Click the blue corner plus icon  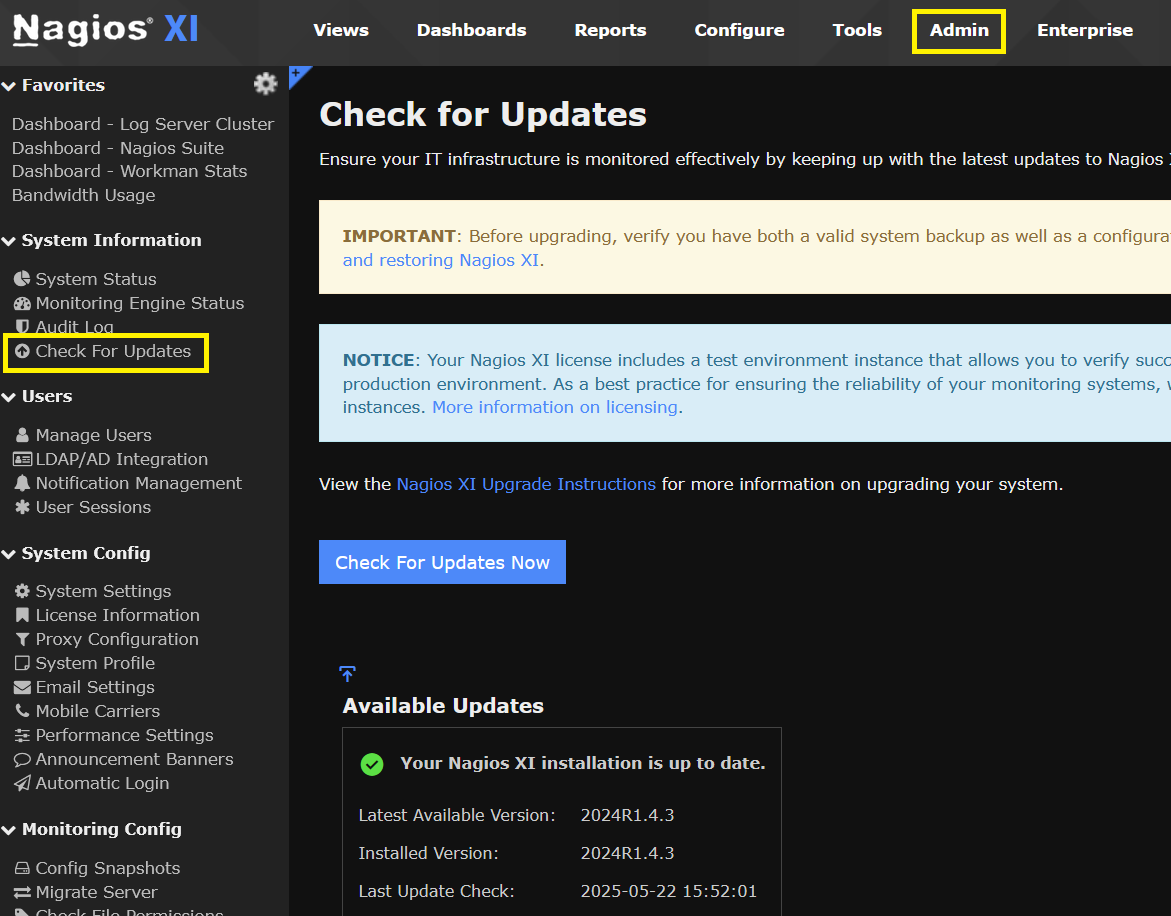pos(296,73)
